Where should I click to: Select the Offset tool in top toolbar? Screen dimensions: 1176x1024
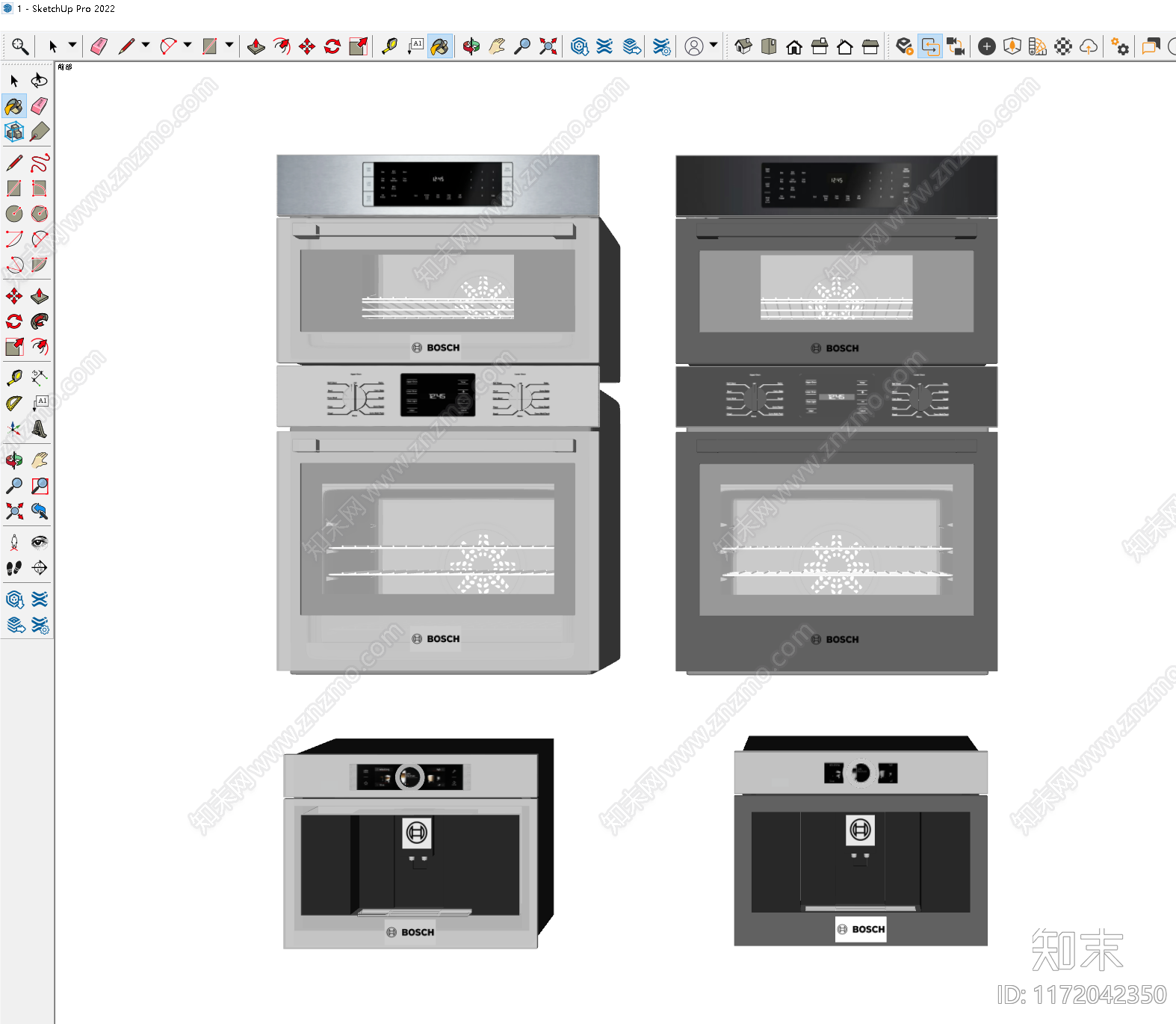[x=282, y=46]
